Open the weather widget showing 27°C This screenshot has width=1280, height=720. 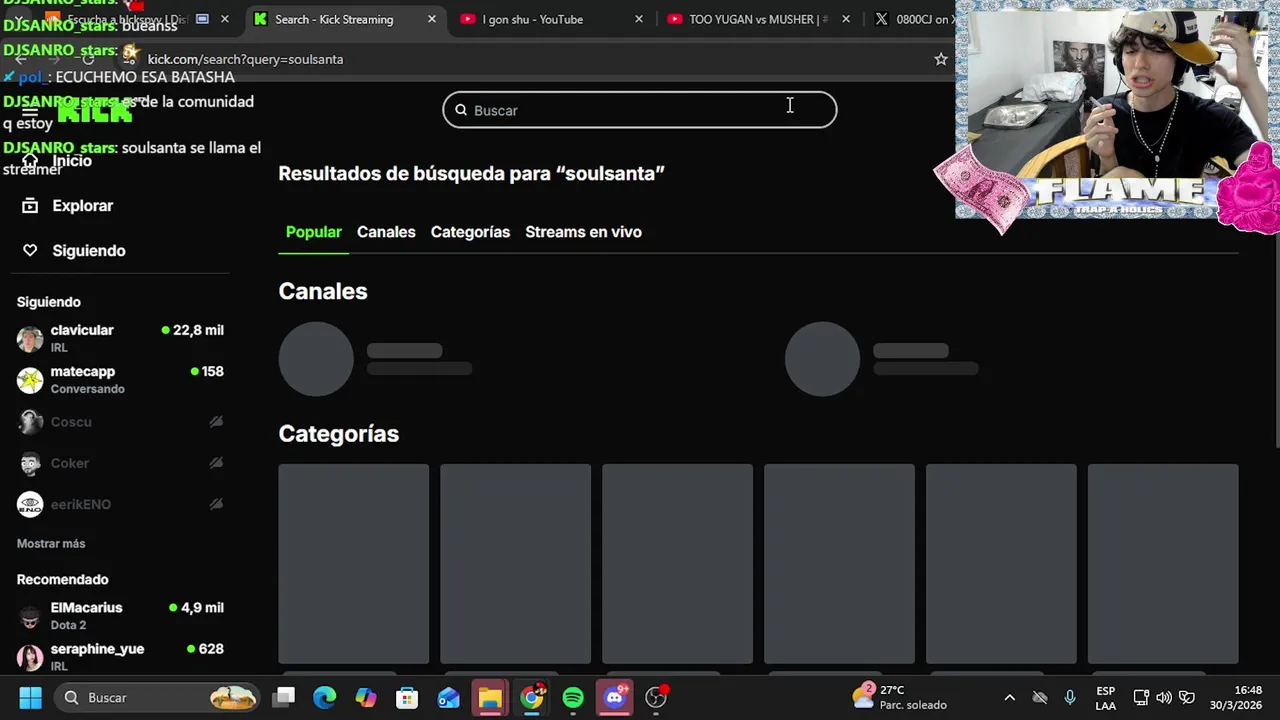[900, 697]
